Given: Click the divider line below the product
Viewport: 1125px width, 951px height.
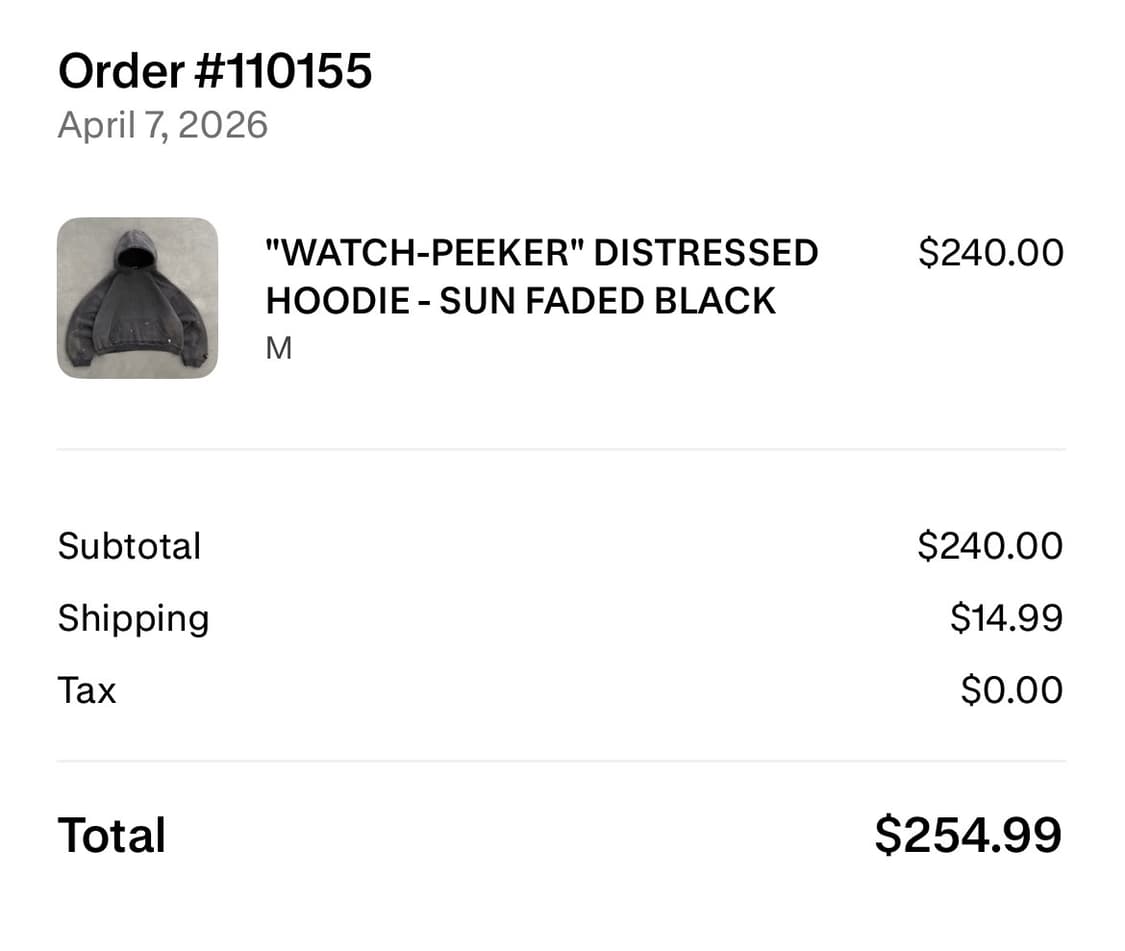Looking at the screenshot, I should (x=561, y=450).
